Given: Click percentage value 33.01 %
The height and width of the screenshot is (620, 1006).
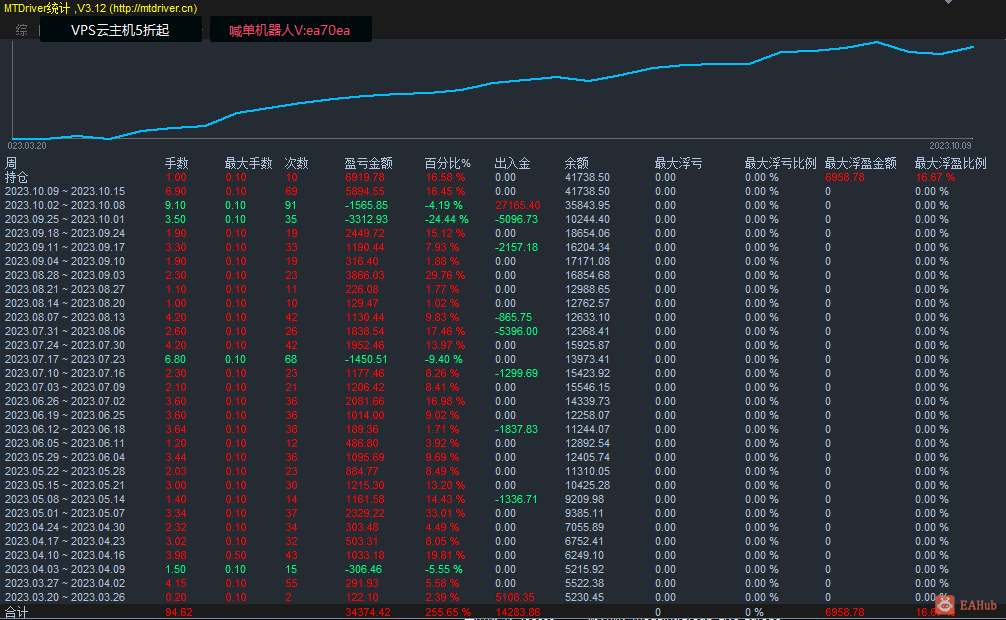Looking at the screenshot, I should click(445, 513).
